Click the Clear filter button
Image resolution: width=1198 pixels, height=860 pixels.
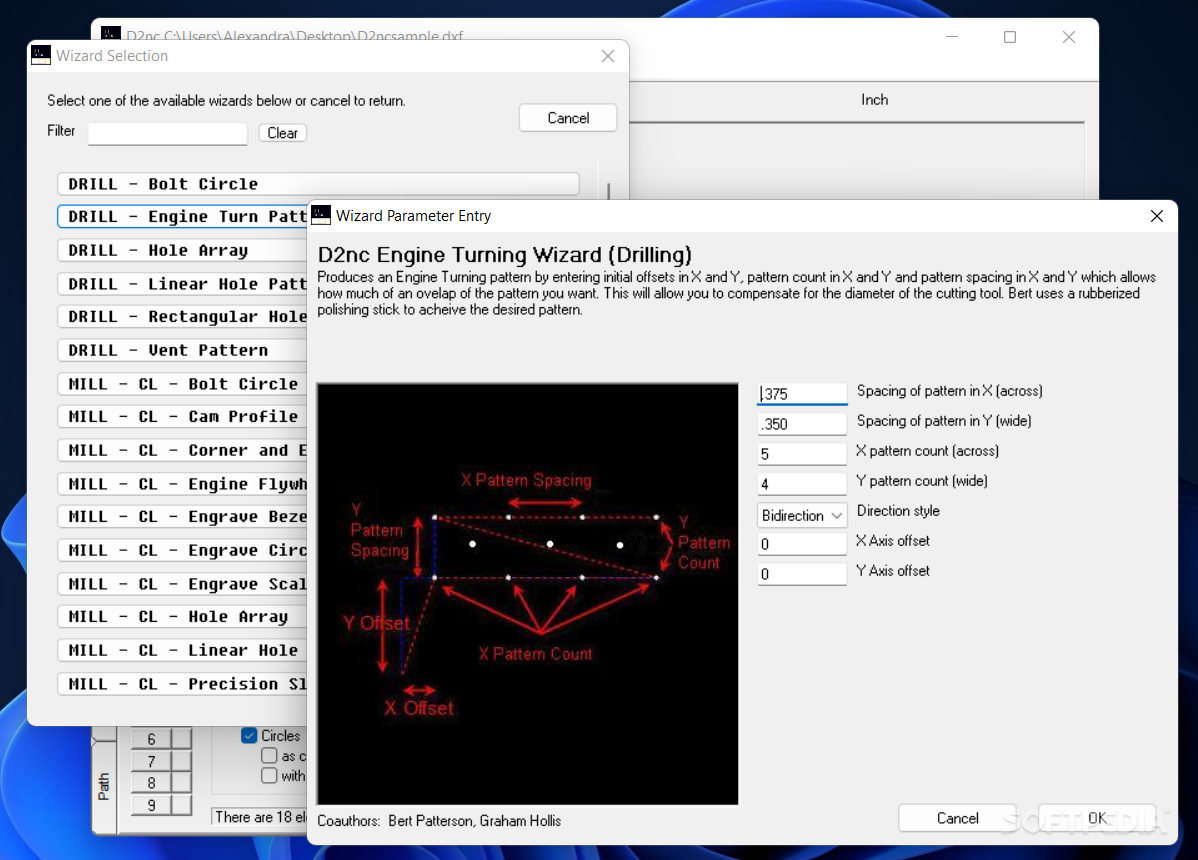click(x=282, y=133)
